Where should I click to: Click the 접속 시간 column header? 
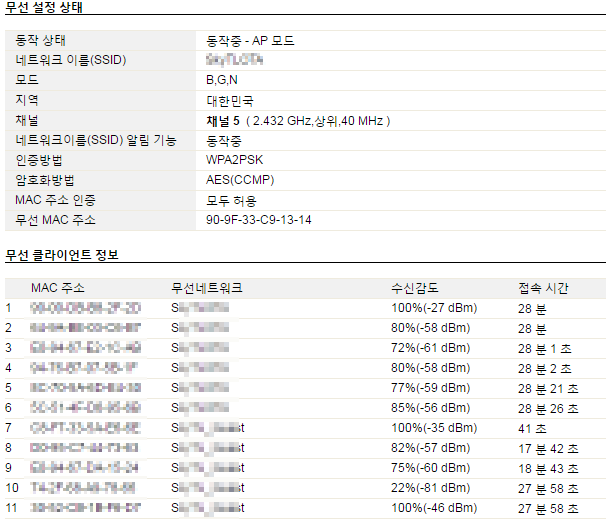(543, 288)
